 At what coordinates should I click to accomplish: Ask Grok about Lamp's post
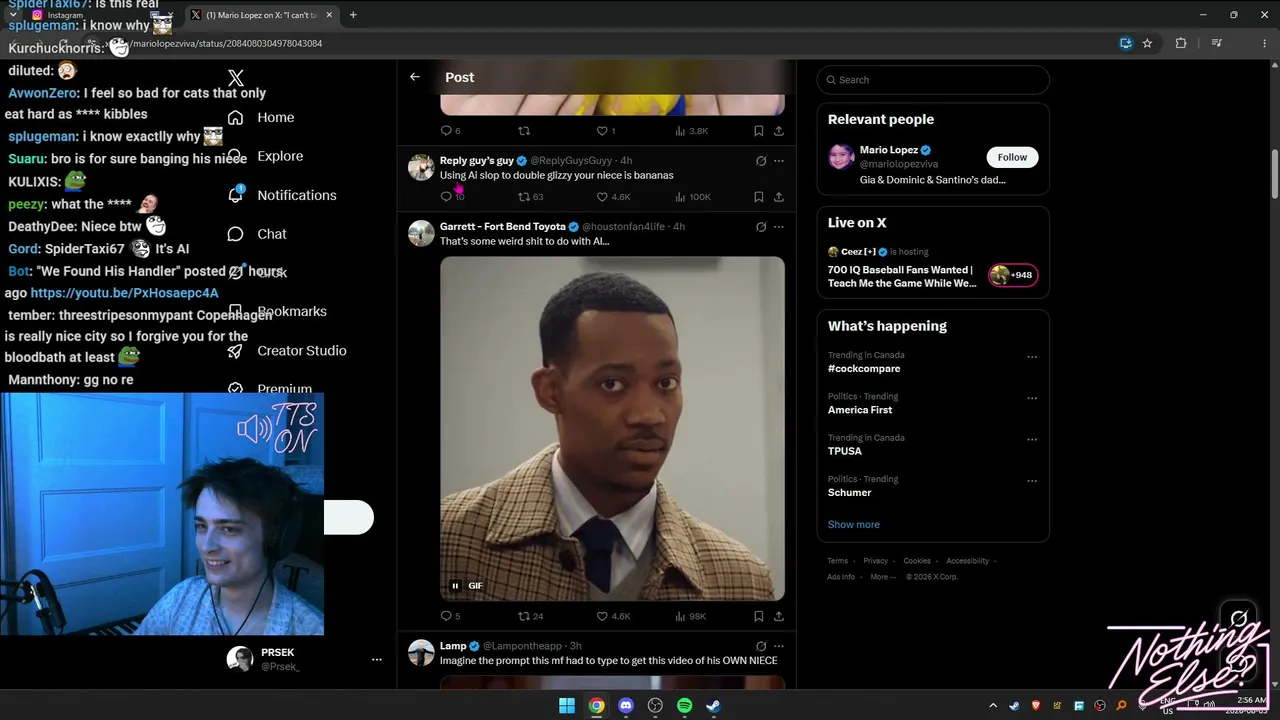tap(761, 646)
